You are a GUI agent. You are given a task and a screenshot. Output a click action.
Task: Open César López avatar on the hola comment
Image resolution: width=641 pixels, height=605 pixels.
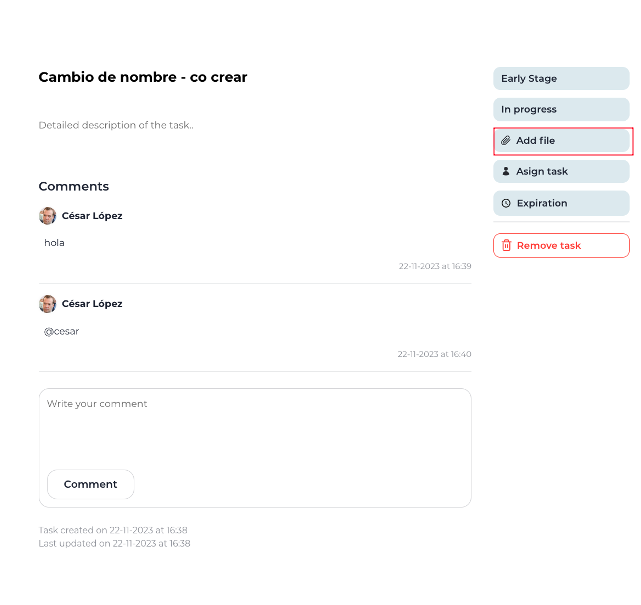pyautogui.click(x=47, y=216)
